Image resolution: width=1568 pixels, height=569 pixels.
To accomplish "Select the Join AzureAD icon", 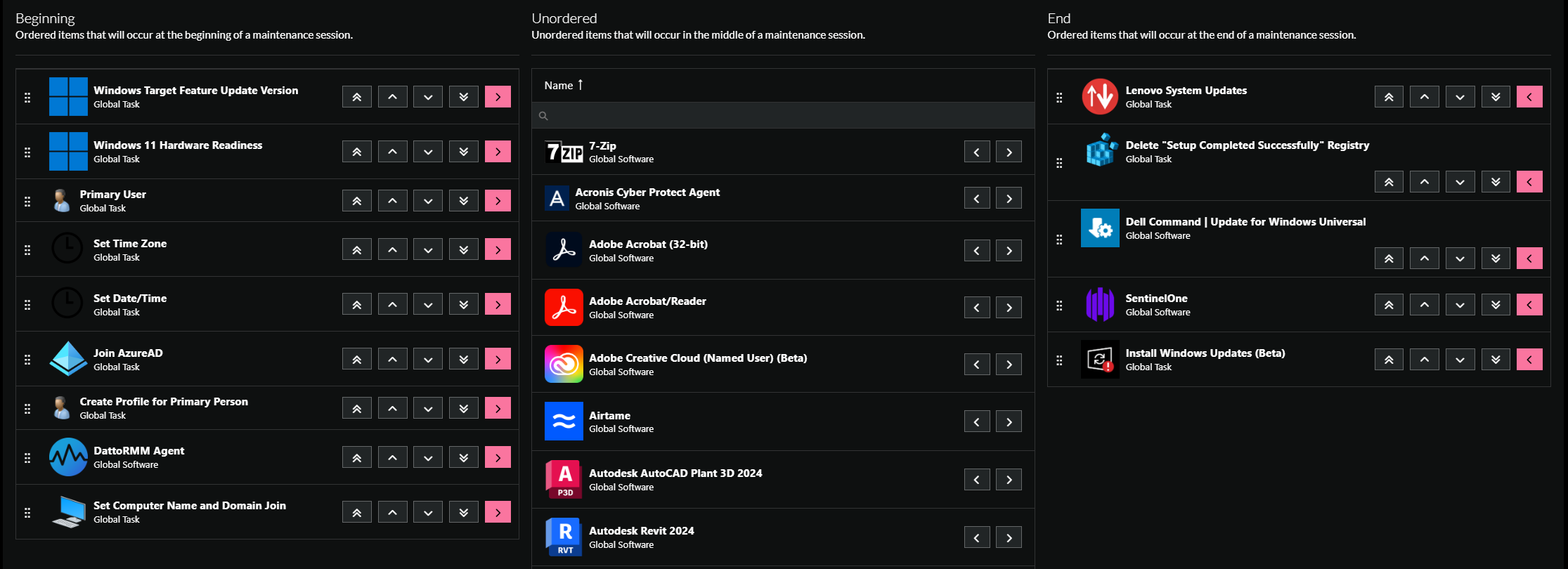I will tap(68, 359).
